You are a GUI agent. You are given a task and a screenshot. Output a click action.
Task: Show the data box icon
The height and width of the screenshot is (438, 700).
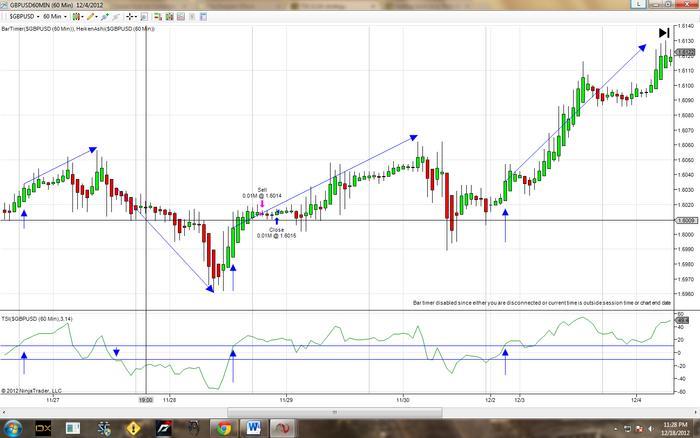point(203,17)
